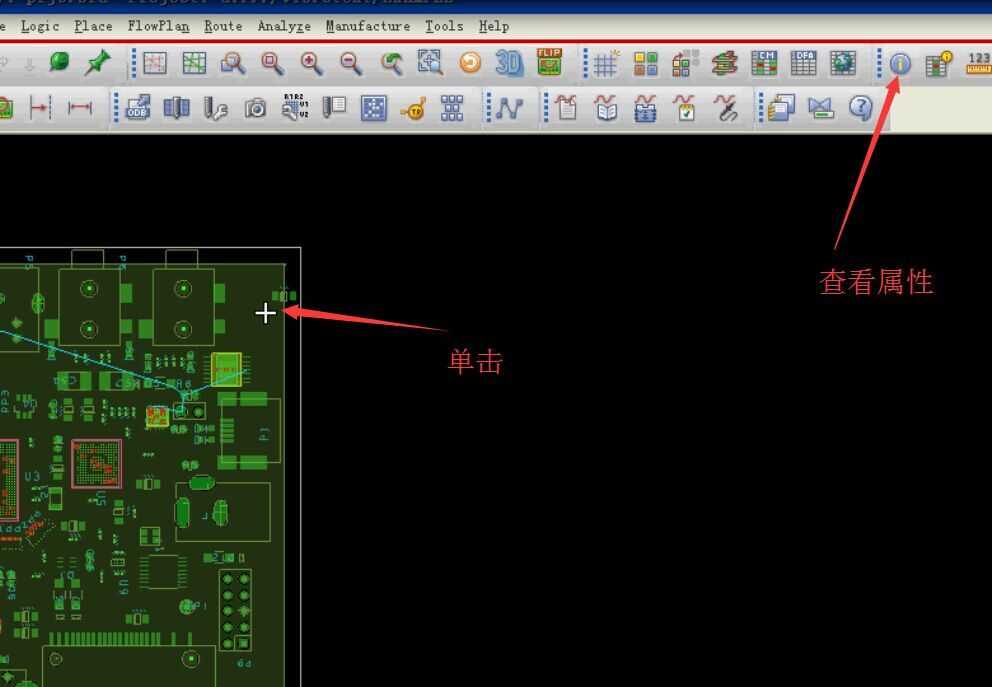Select the Zoom by Points tool
Image resolution: width=992 pixels, height=687 pixels.
coord(233,63)
